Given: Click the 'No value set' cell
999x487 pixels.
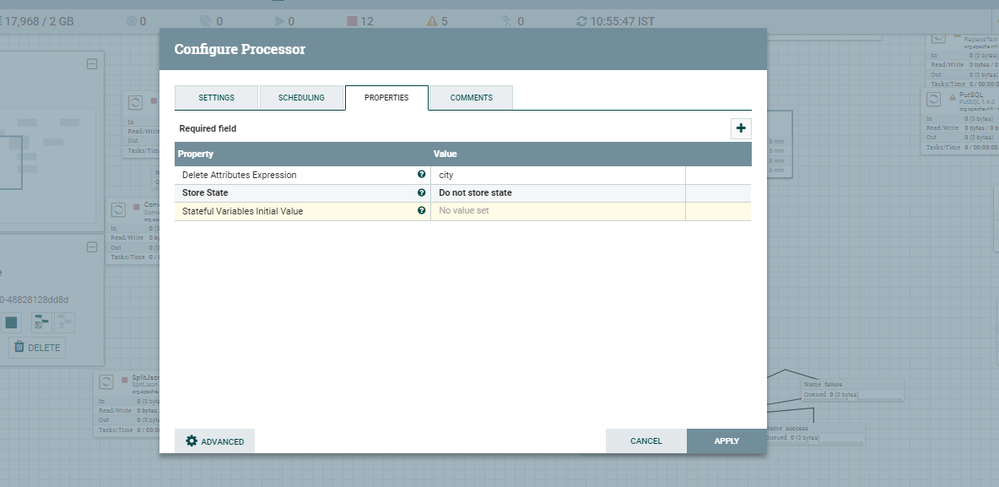Looking at the screenshot, I should pos(558,211).
